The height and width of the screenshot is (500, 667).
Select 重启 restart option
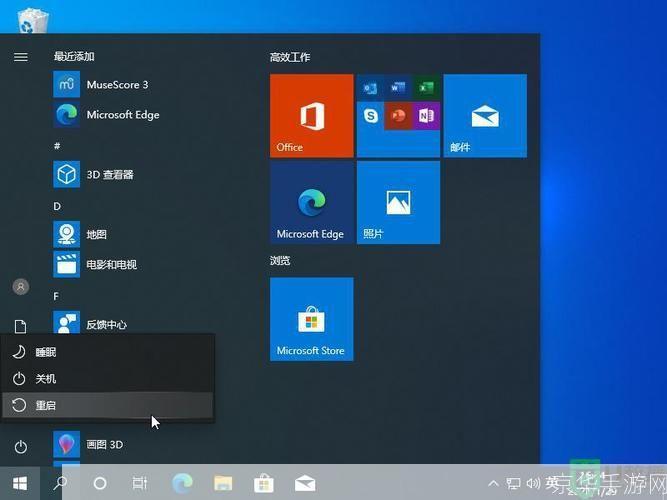108,405
